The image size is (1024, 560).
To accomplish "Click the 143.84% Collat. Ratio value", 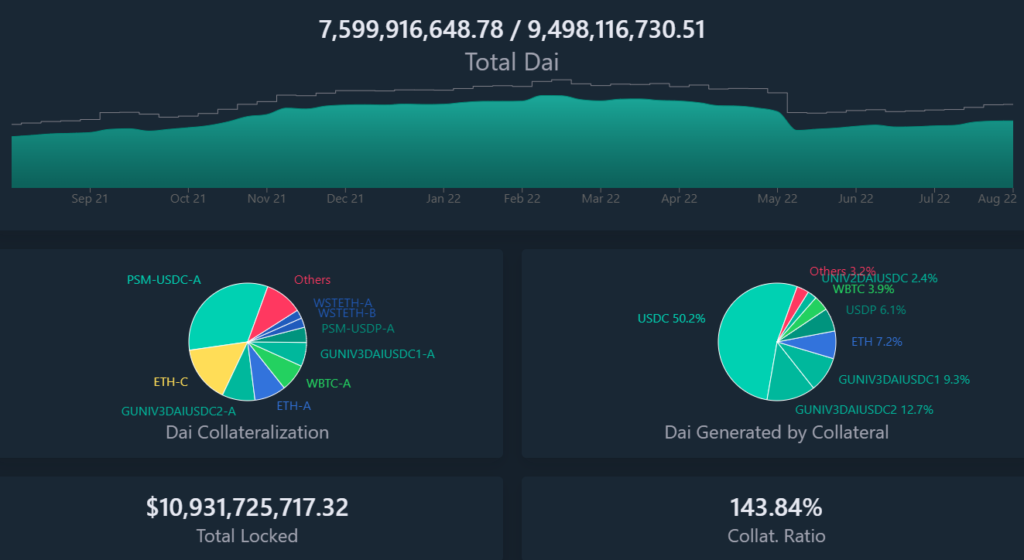I will point(776,508).
